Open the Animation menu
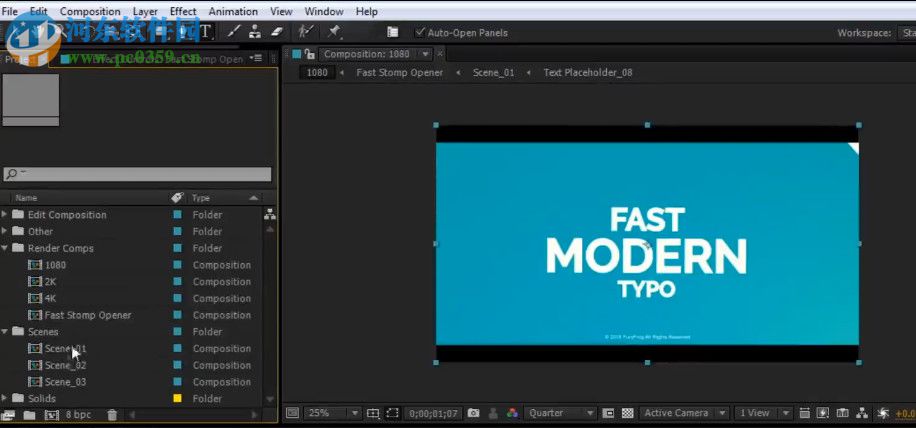916x428 pixels. (x=233, y=11)
